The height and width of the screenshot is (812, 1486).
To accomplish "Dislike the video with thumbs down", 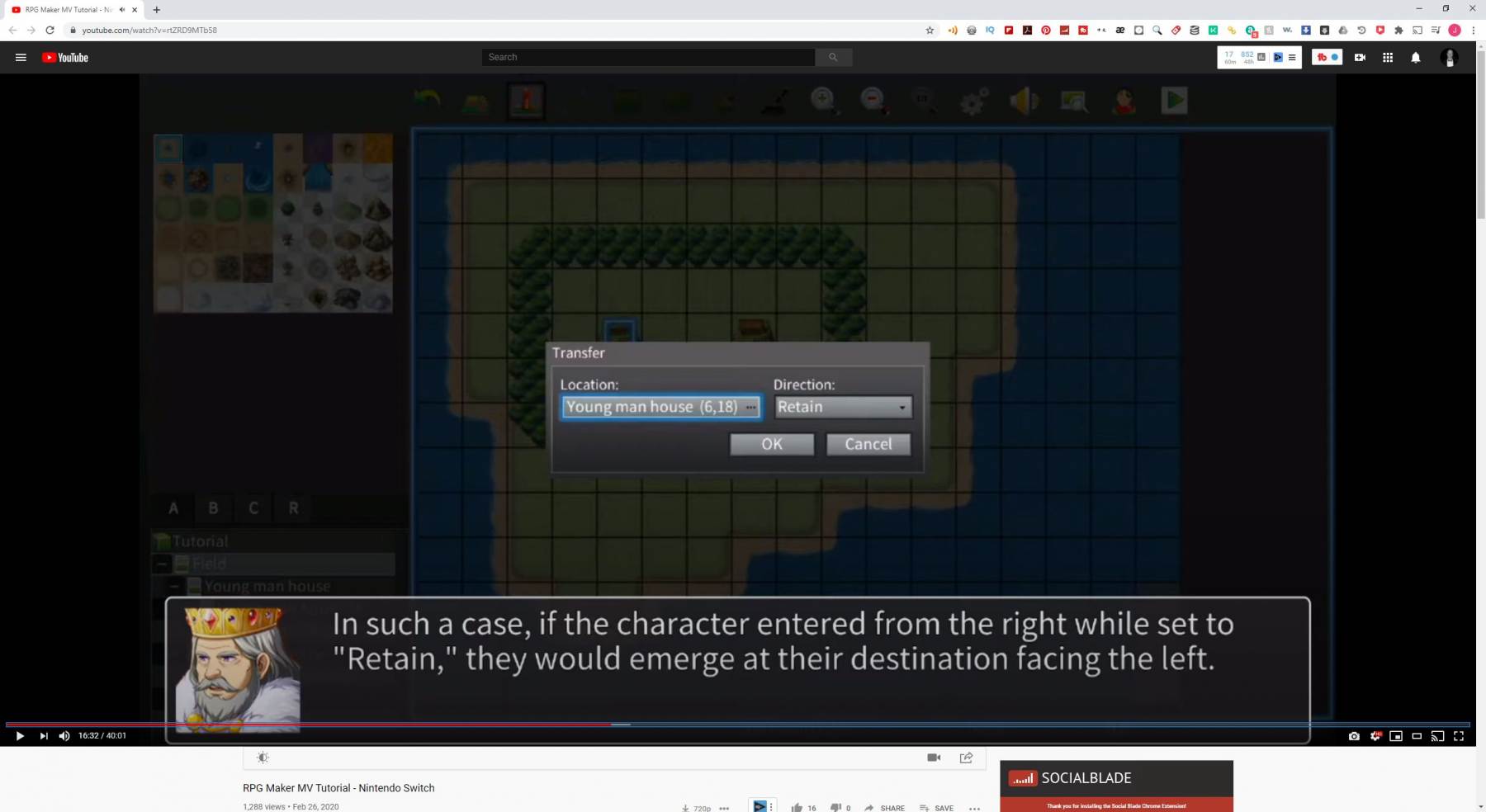I will tap(835, 808).
